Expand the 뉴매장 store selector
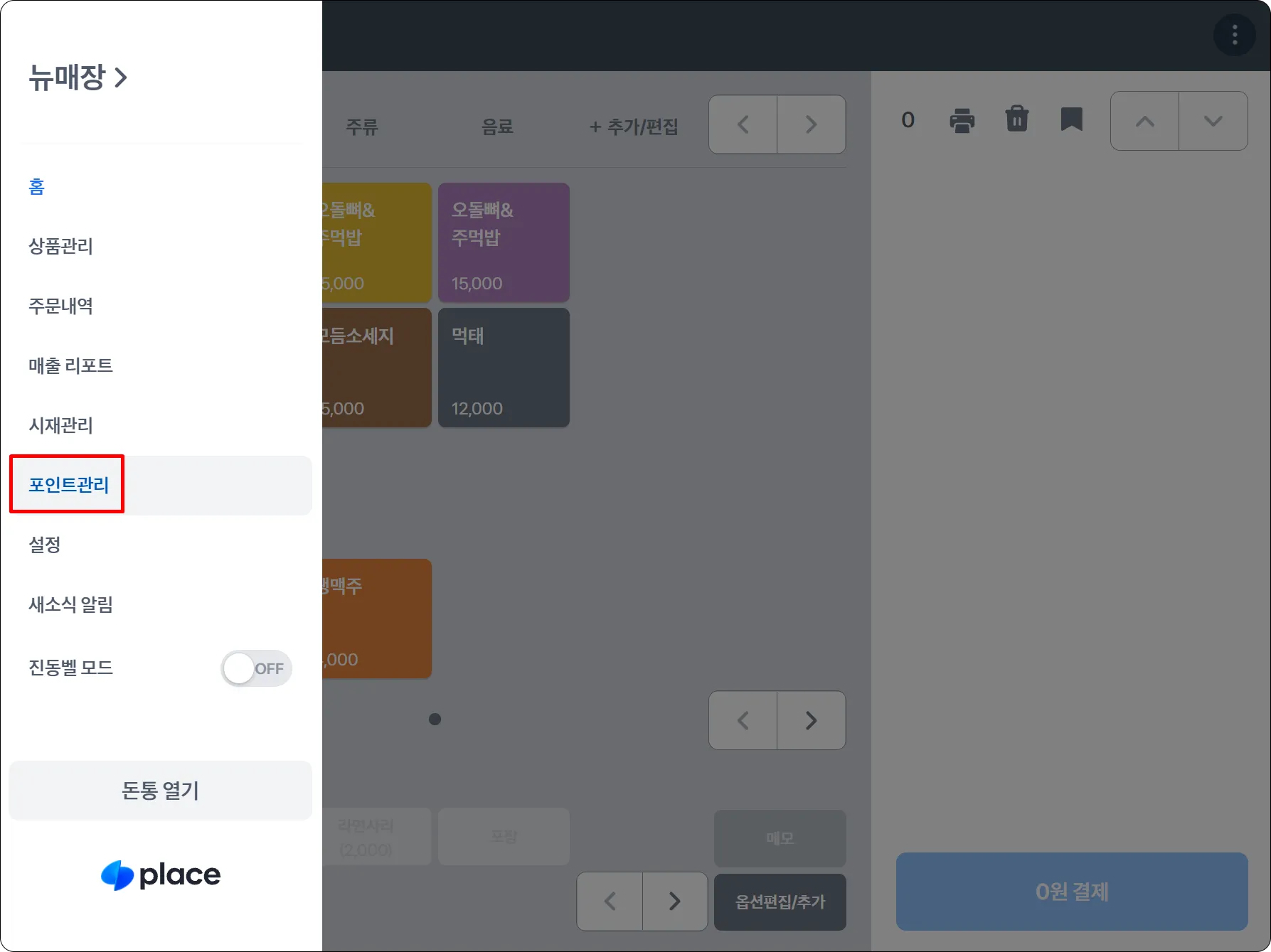Viewport: 1271px width, 952px height. [x=78, y=77]
